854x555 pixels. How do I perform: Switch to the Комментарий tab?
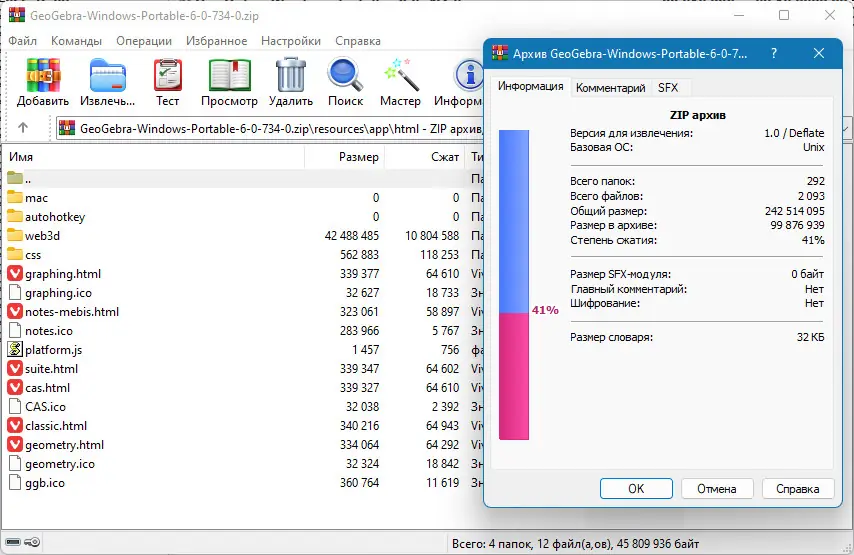(x=611, y=88)
